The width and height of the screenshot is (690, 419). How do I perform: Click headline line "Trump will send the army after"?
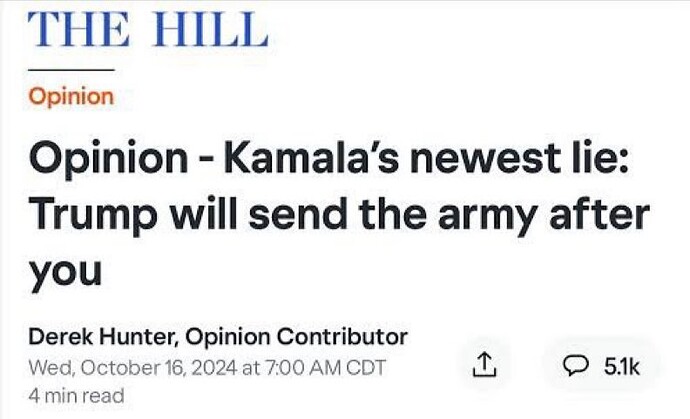(x=338, y=214)
